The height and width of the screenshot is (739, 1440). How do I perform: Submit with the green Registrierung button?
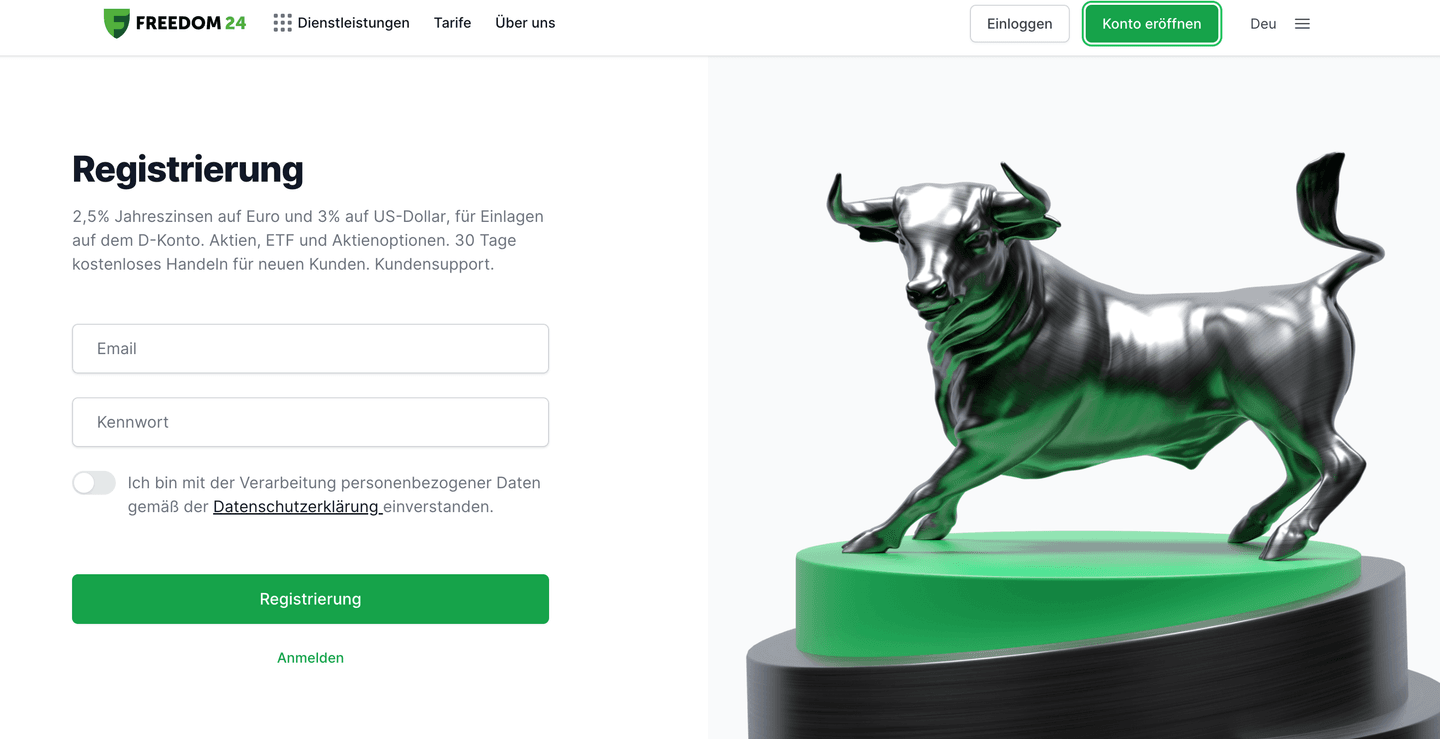pyautogui.click(x=310, y=599)
